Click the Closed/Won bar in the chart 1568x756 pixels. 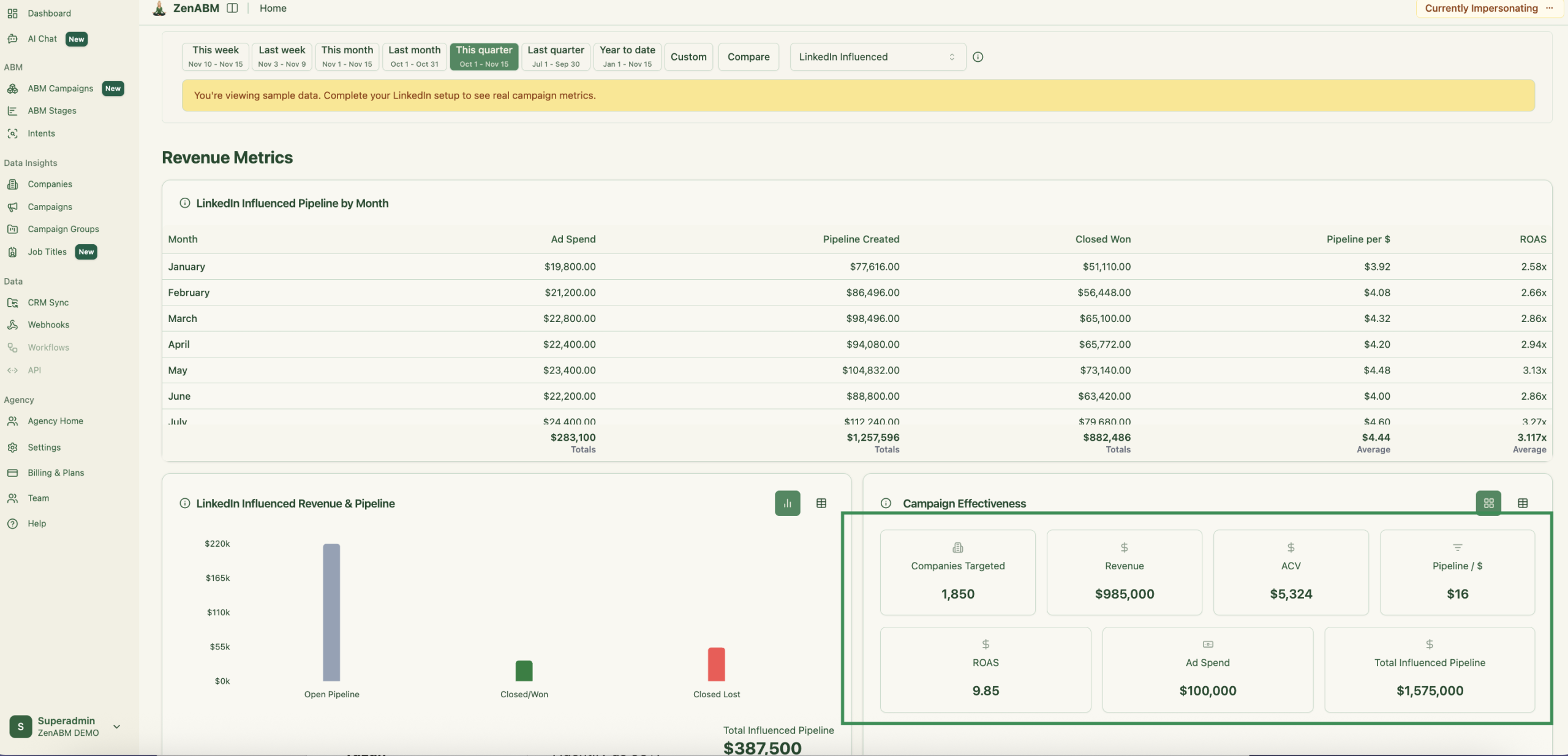click(524, 670)
